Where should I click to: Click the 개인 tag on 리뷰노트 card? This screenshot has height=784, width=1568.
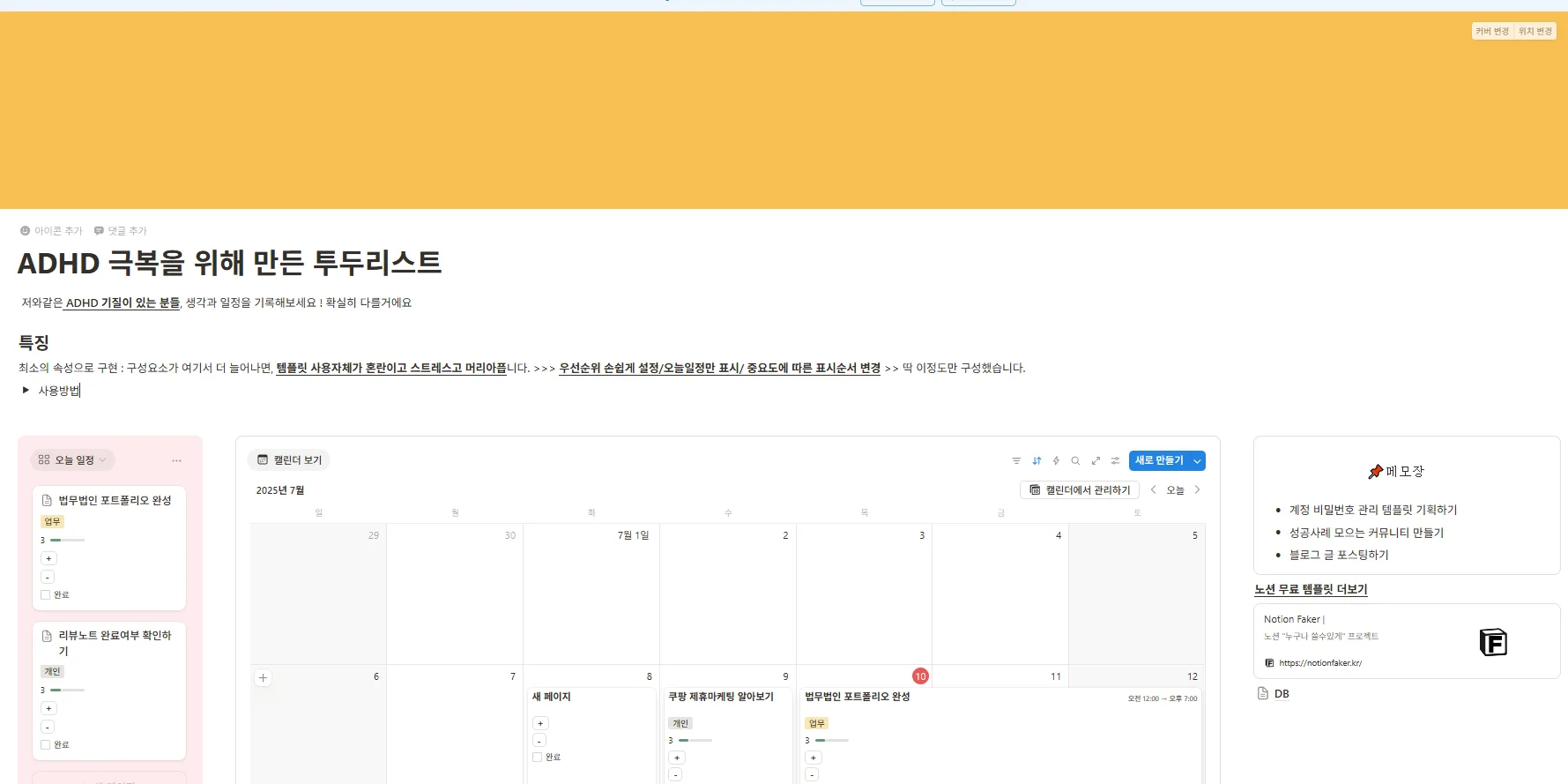[53, 672]
